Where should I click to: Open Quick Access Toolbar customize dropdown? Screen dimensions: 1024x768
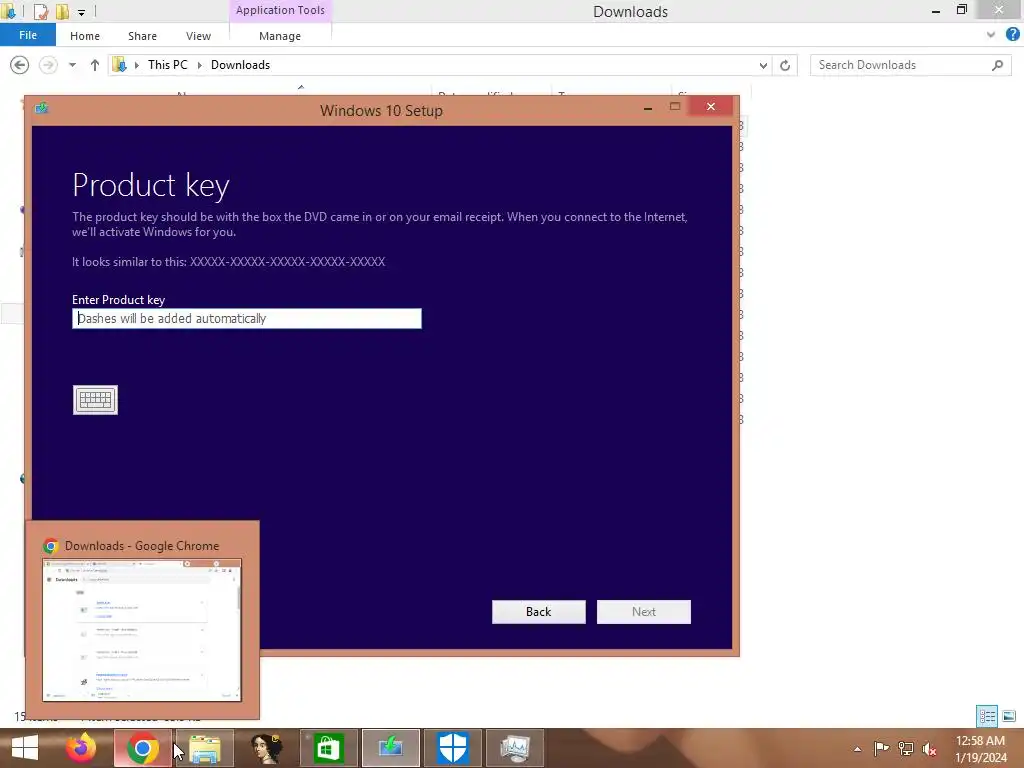82,12
